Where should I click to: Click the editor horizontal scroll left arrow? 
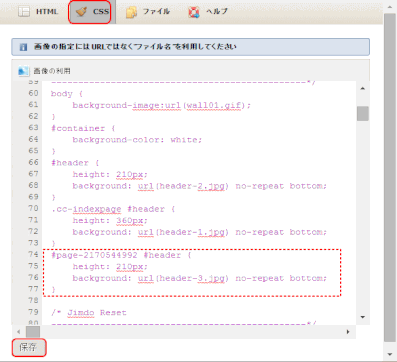pos(19,332)
